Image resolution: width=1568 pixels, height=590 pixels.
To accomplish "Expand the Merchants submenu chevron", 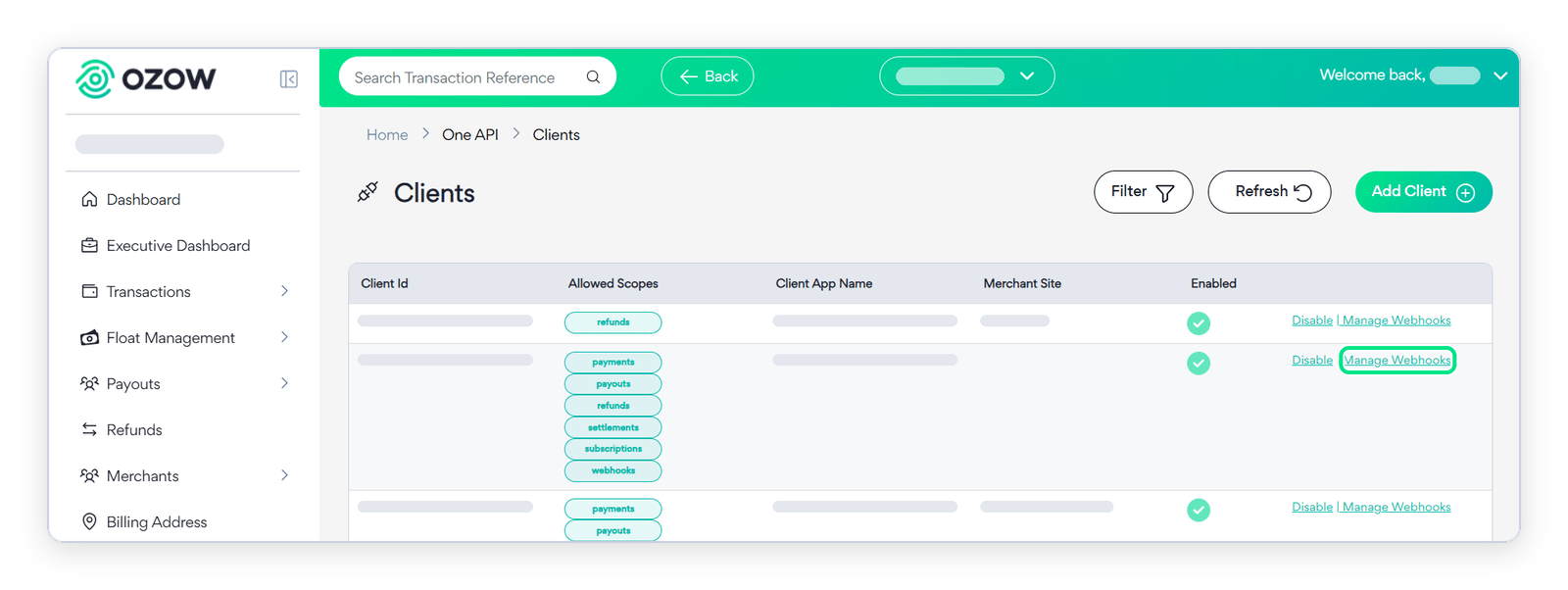I will 284,475.
